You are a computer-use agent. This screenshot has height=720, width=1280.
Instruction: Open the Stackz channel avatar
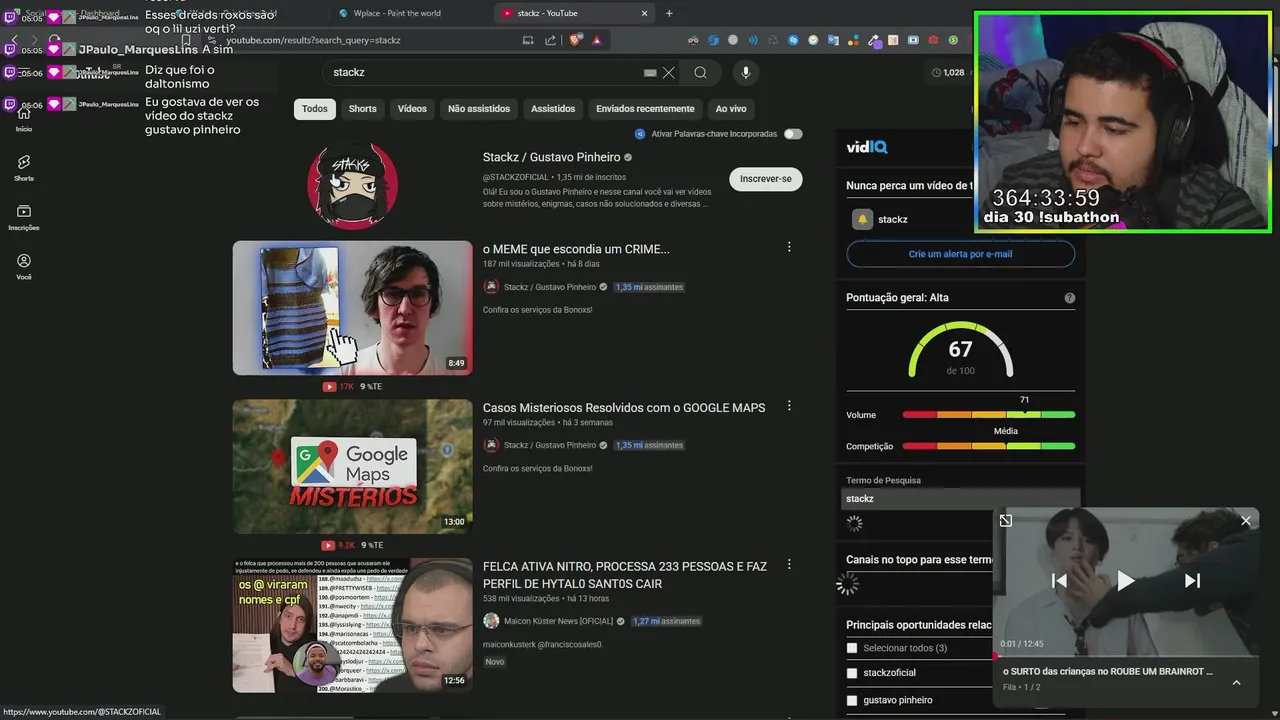tap(352, 186)
